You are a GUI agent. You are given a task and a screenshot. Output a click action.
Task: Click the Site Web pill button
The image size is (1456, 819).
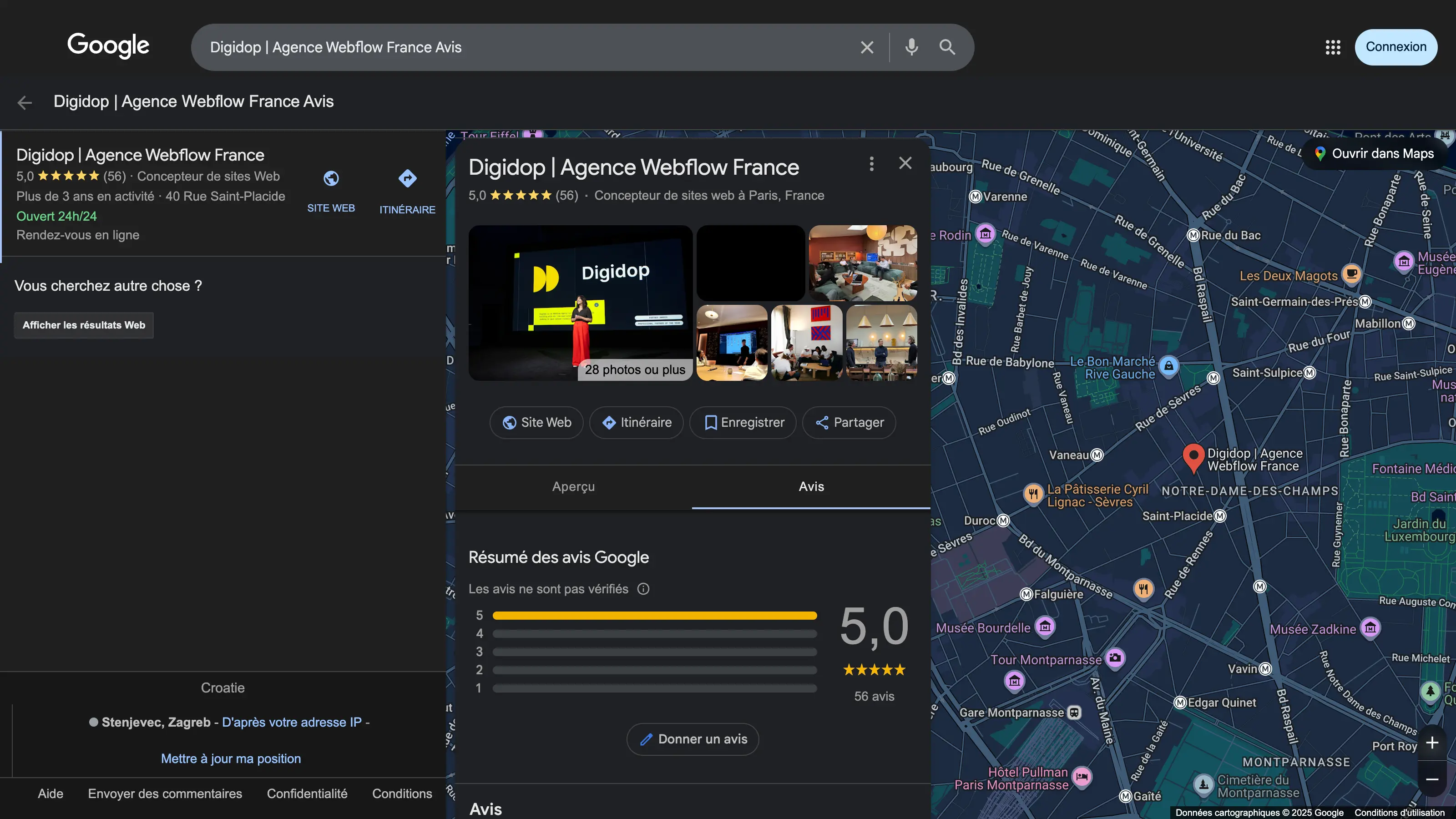click(536, 423)
